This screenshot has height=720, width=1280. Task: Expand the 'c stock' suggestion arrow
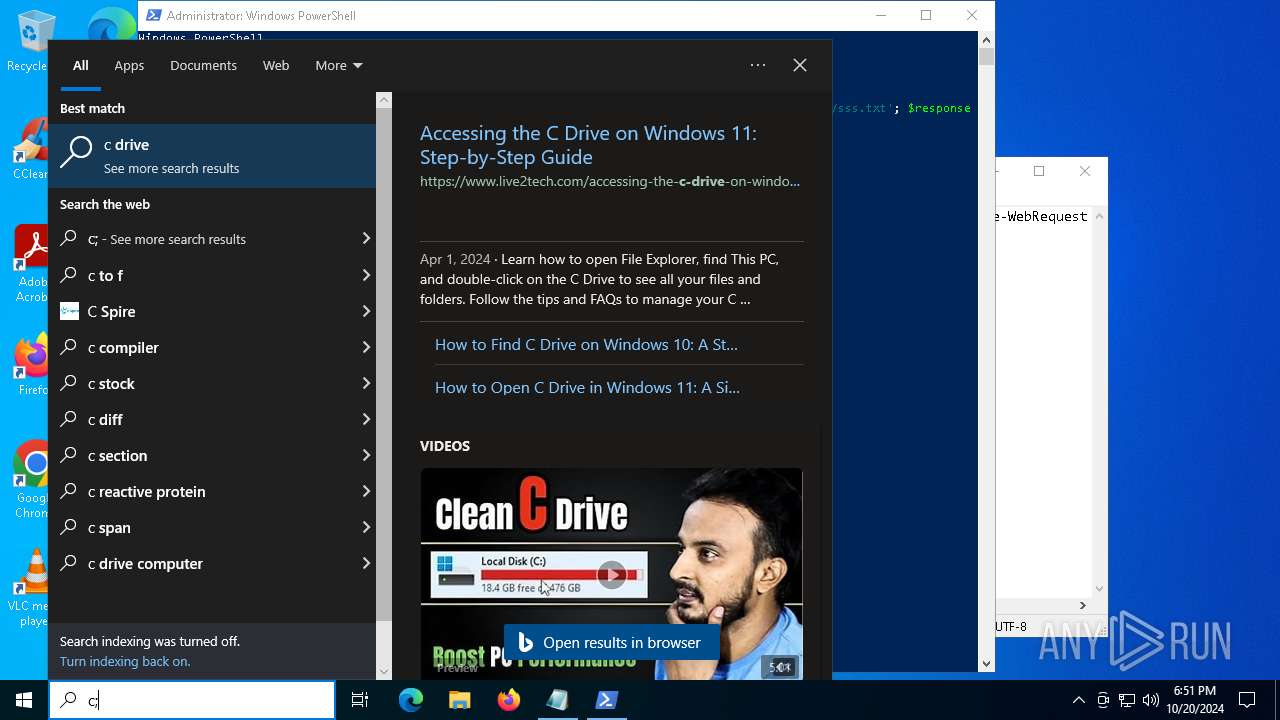click(366, 383)
